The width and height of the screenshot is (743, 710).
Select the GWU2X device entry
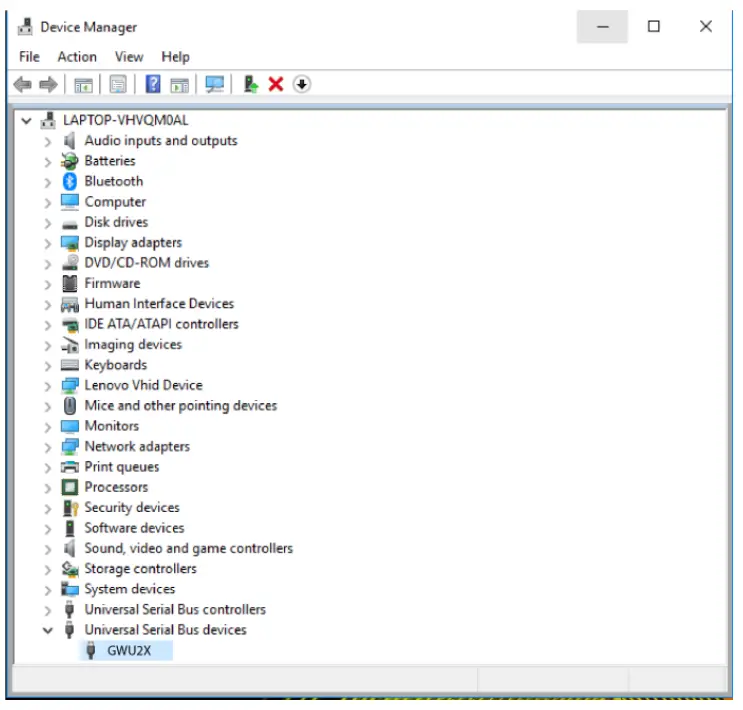point(129,651)
